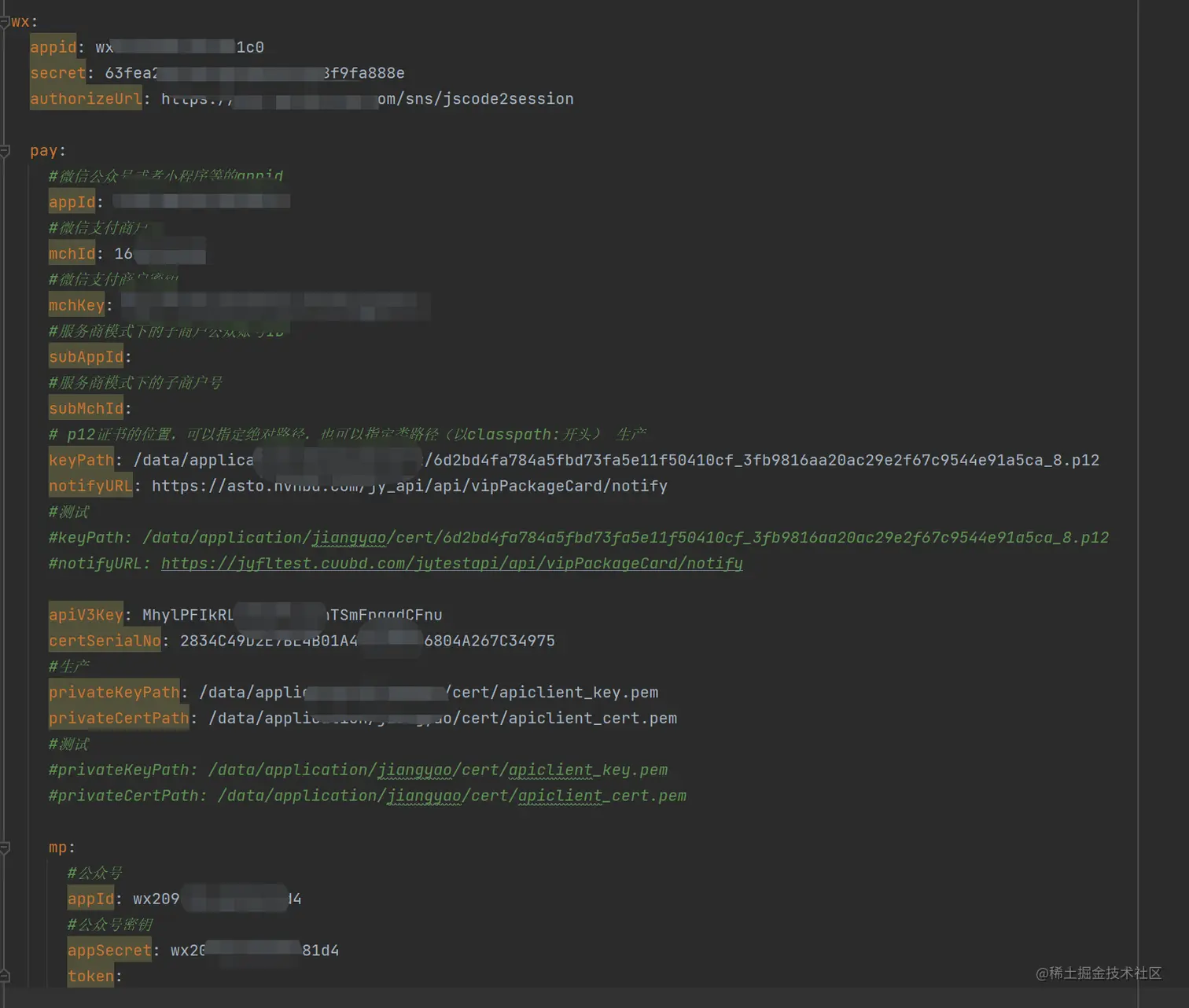Select the appId key with value wx209
Screen dimensions: 1189x1008
pyautogui.click(x=90, y=899)
